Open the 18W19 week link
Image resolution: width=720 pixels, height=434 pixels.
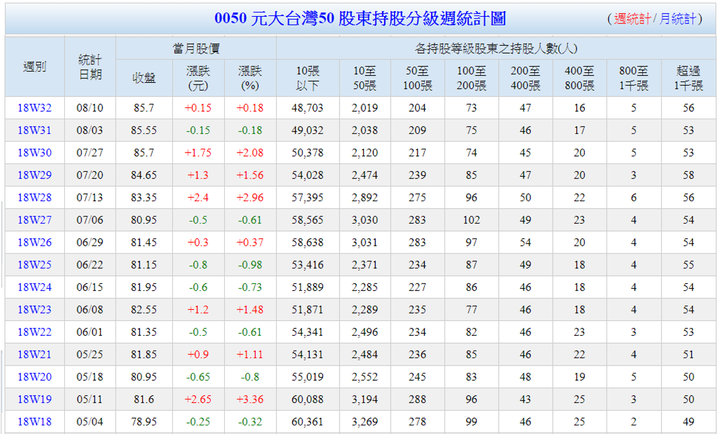(34, 399)
